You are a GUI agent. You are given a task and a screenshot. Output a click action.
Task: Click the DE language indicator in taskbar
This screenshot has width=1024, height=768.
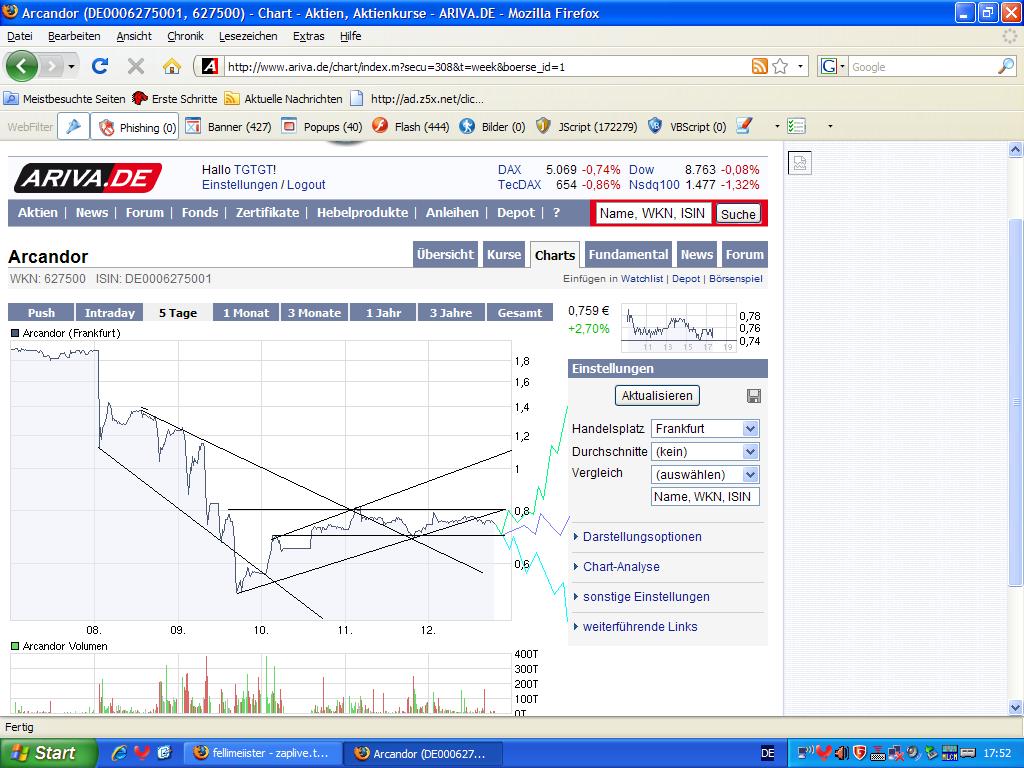(767, 753)
